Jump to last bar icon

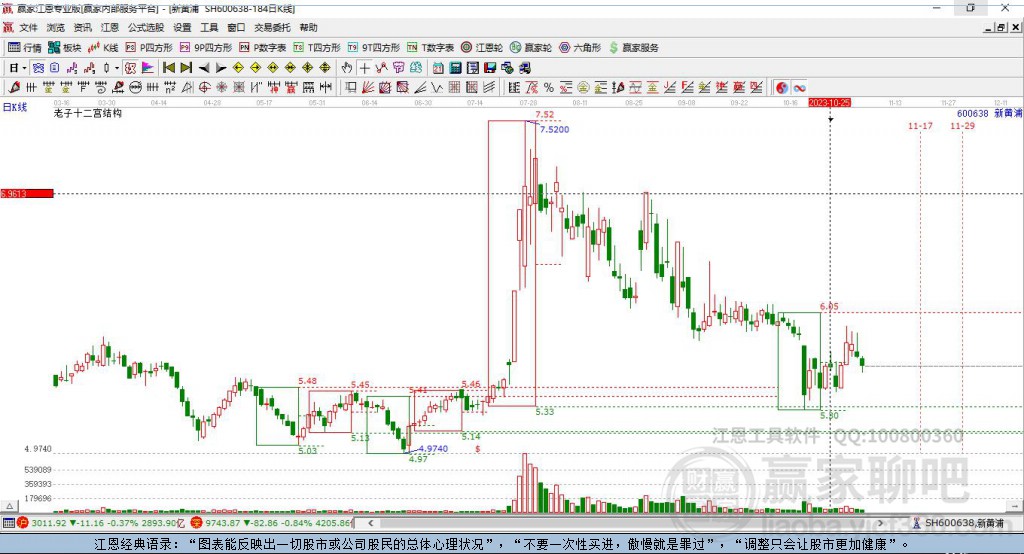point(186,68)
